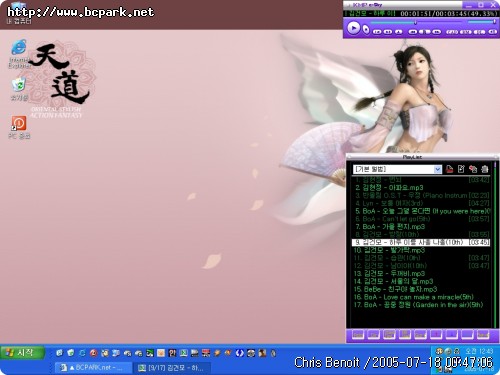Image resolution: width=500 pixels, height=375 pixels.
Task: Click the small Stop button beside Play
Action: pyautogui.click(x=366, y=30)
